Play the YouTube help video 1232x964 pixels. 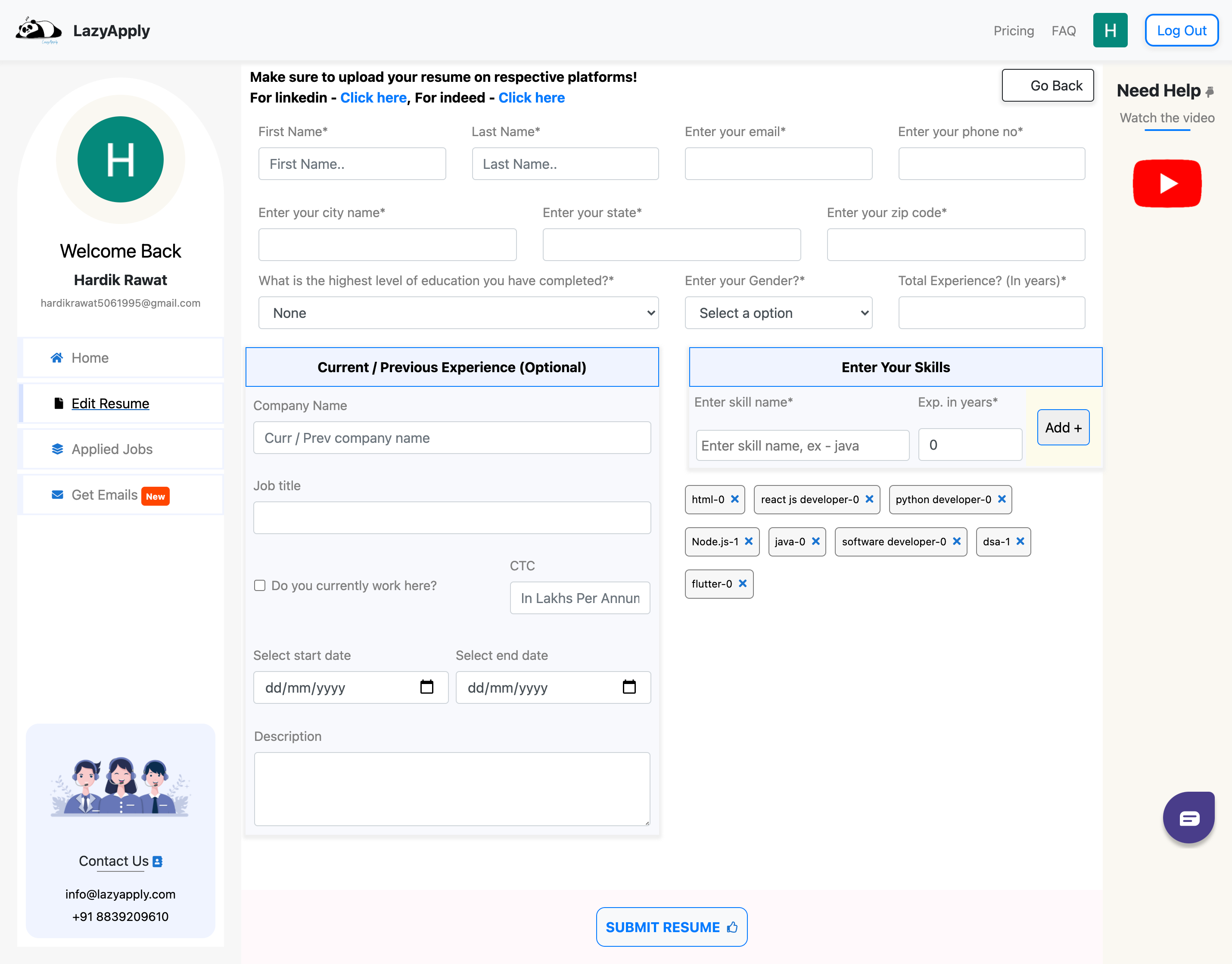tap(1167, 183)
